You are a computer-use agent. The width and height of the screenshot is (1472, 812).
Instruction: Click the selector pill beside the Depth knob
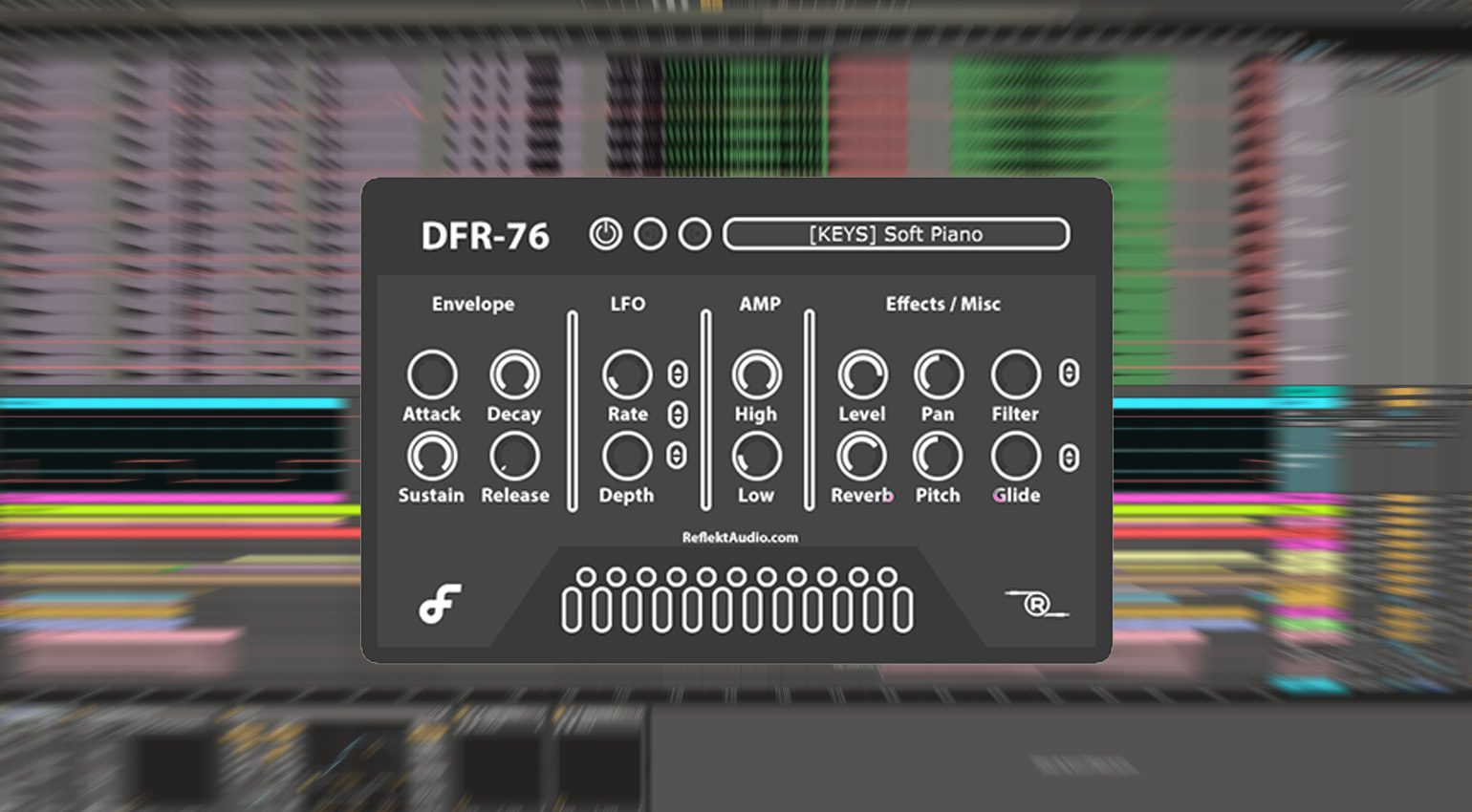tap(677, 456)
